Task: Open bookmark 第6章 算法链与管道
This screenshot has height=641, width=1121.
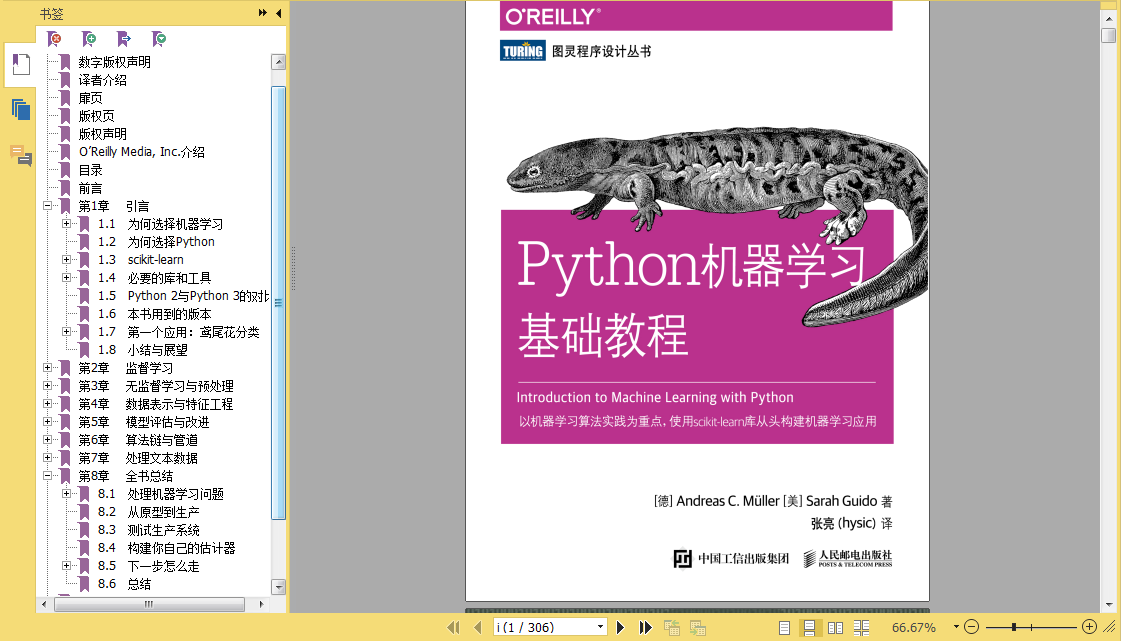Action: point(138,440)
